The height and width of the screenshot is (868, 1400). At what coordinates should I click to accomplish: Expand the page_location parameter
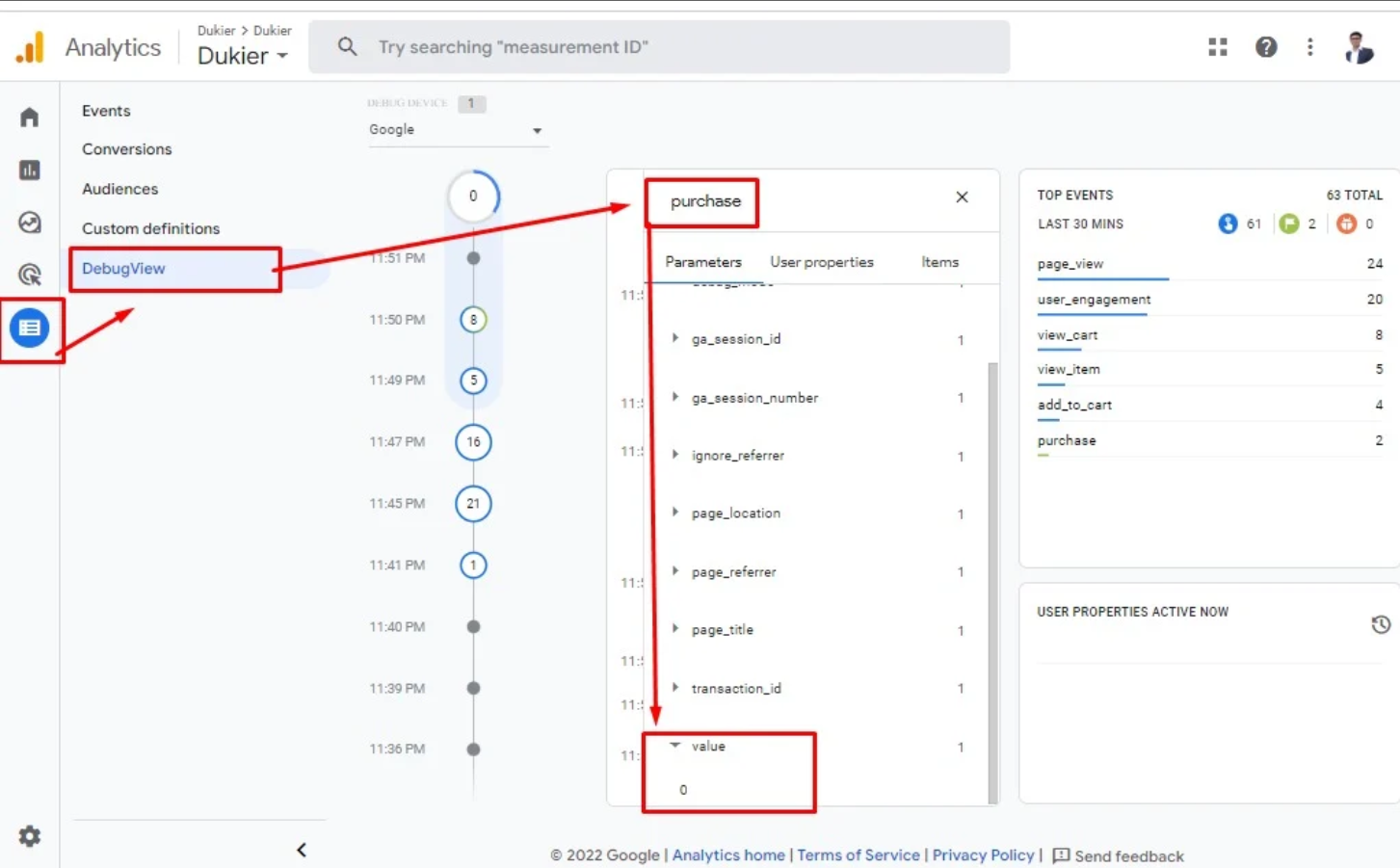(x=675, y=513)
